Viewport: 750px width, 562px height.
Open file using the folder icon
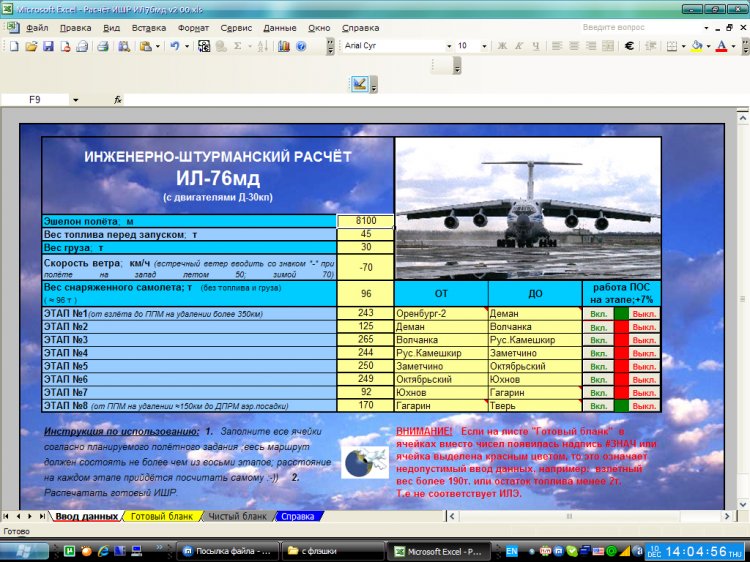click(x=32, y=46)
